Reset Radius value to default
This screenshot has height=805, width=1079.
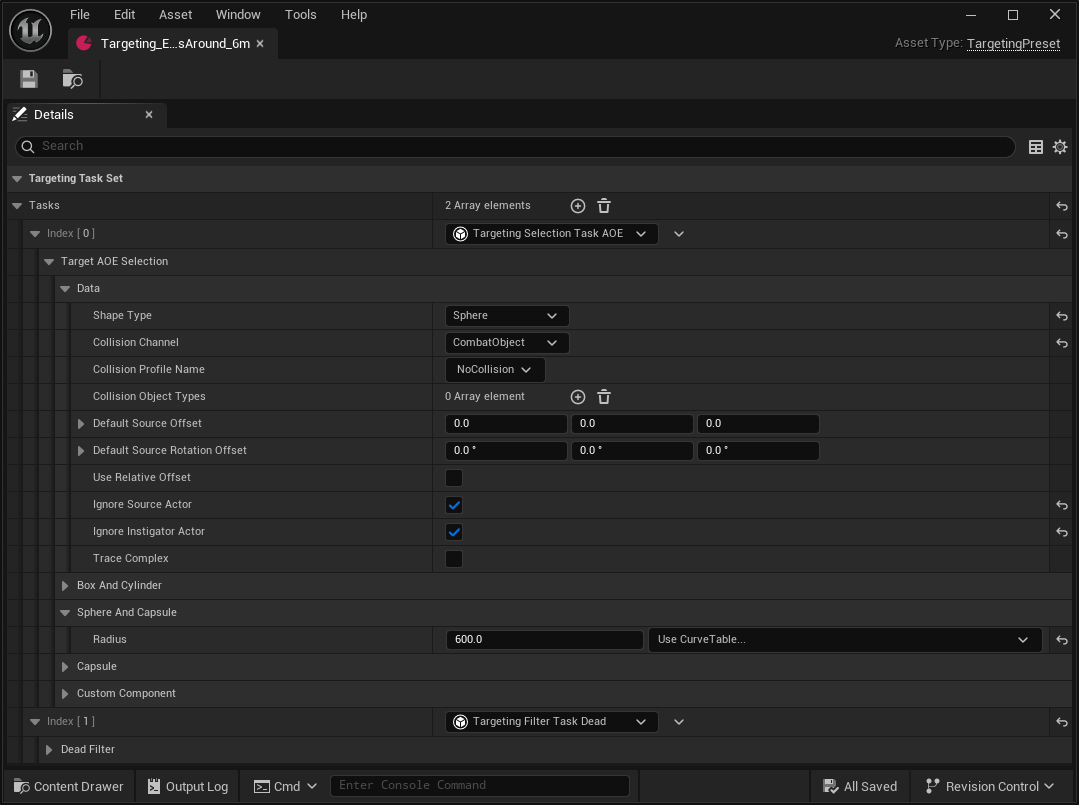point(1062,640)
